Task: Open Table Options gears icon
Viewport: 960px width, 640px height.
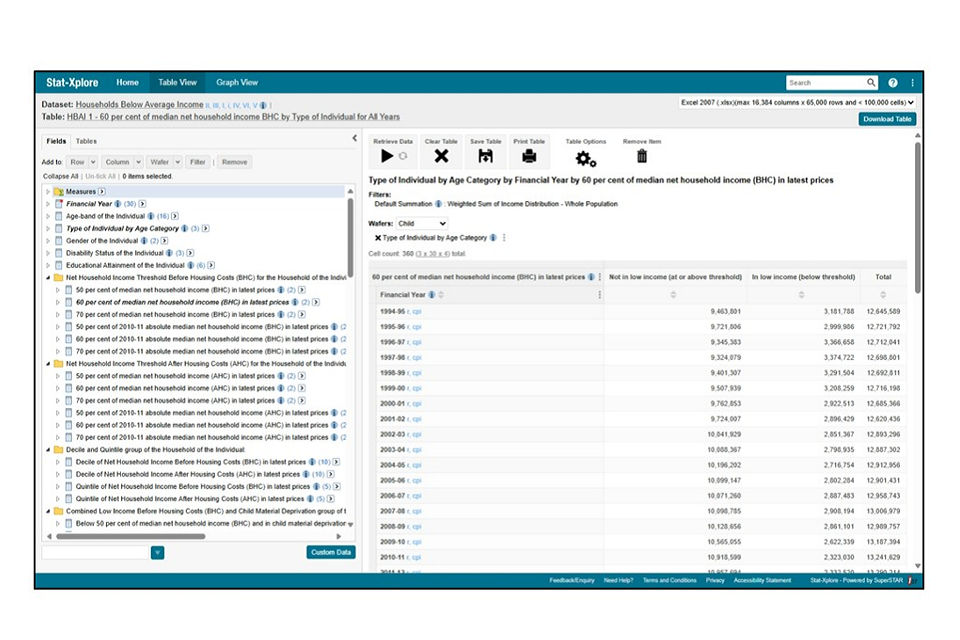Action: point(585,158)
